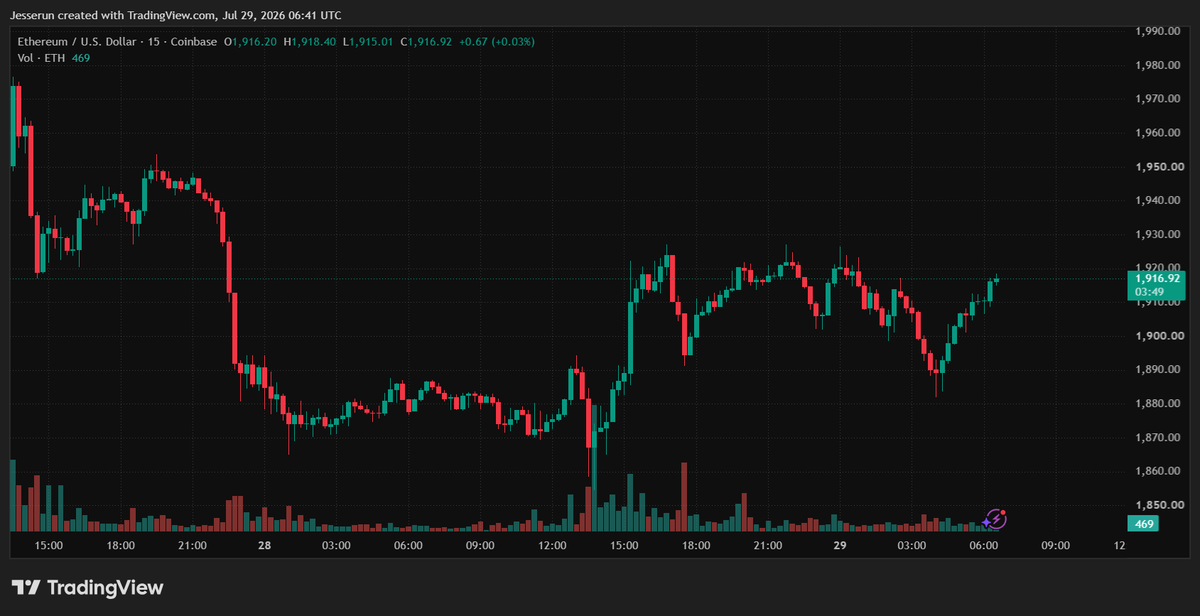Click the Vol · ETH indicator label
The height and width of the screenshot is (616, 1200).
point(41,58)
